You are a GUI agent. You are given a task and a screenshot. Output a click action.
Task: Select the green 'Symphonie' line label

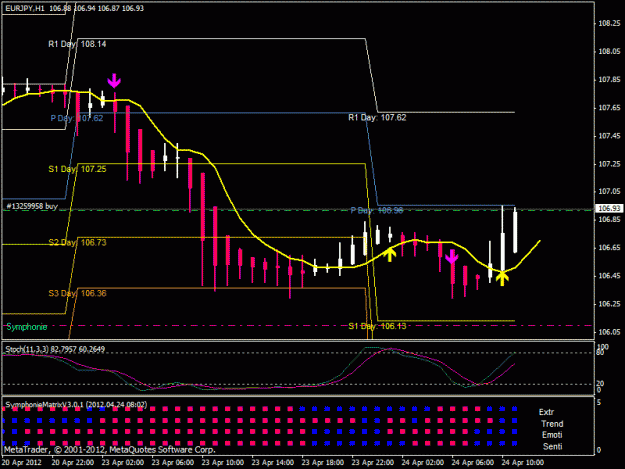pos(27,327)
